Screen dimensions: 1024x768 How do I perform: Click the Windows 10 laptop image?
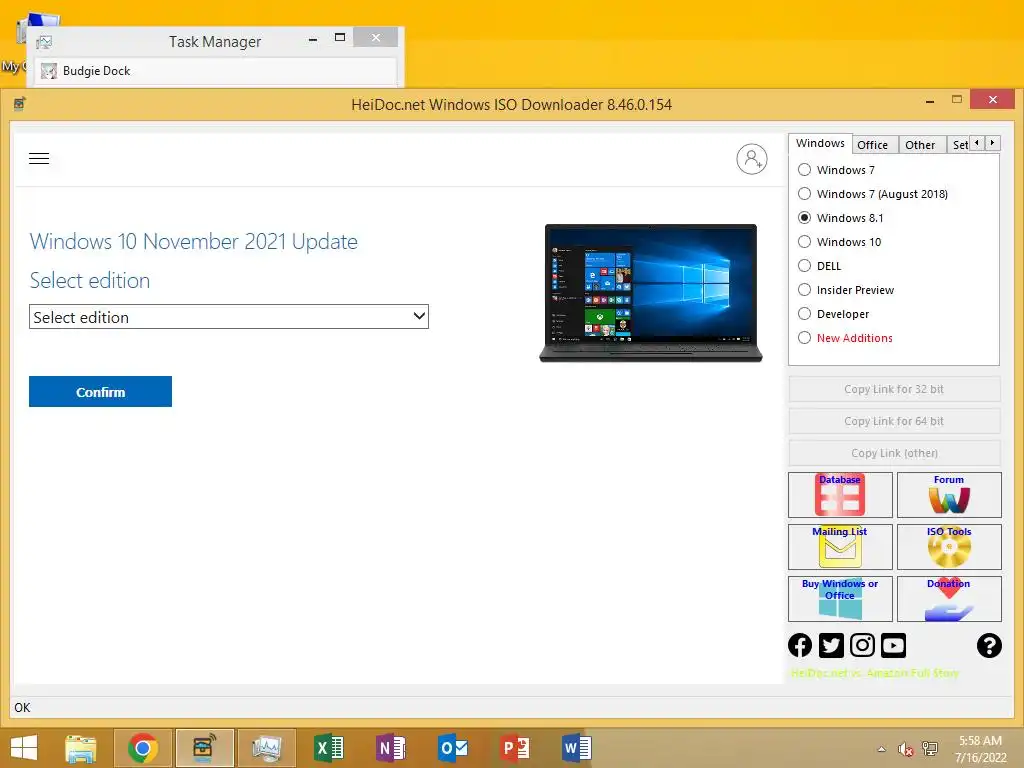pos(651,293)
